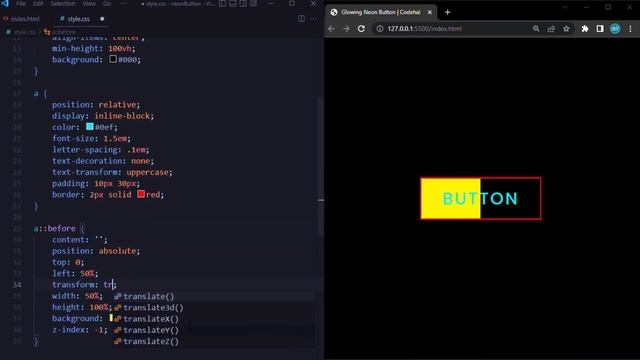Click the share page icon

point(551,29)
